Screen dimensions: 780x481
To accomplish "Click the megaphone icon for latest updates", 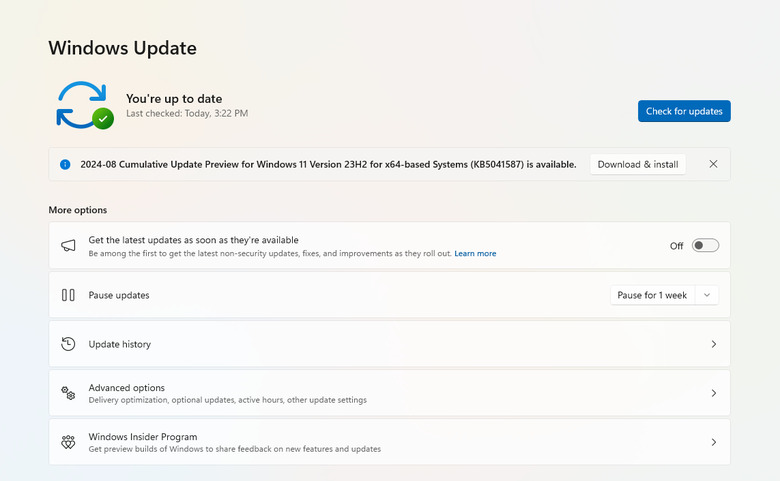I will (68, 246).
